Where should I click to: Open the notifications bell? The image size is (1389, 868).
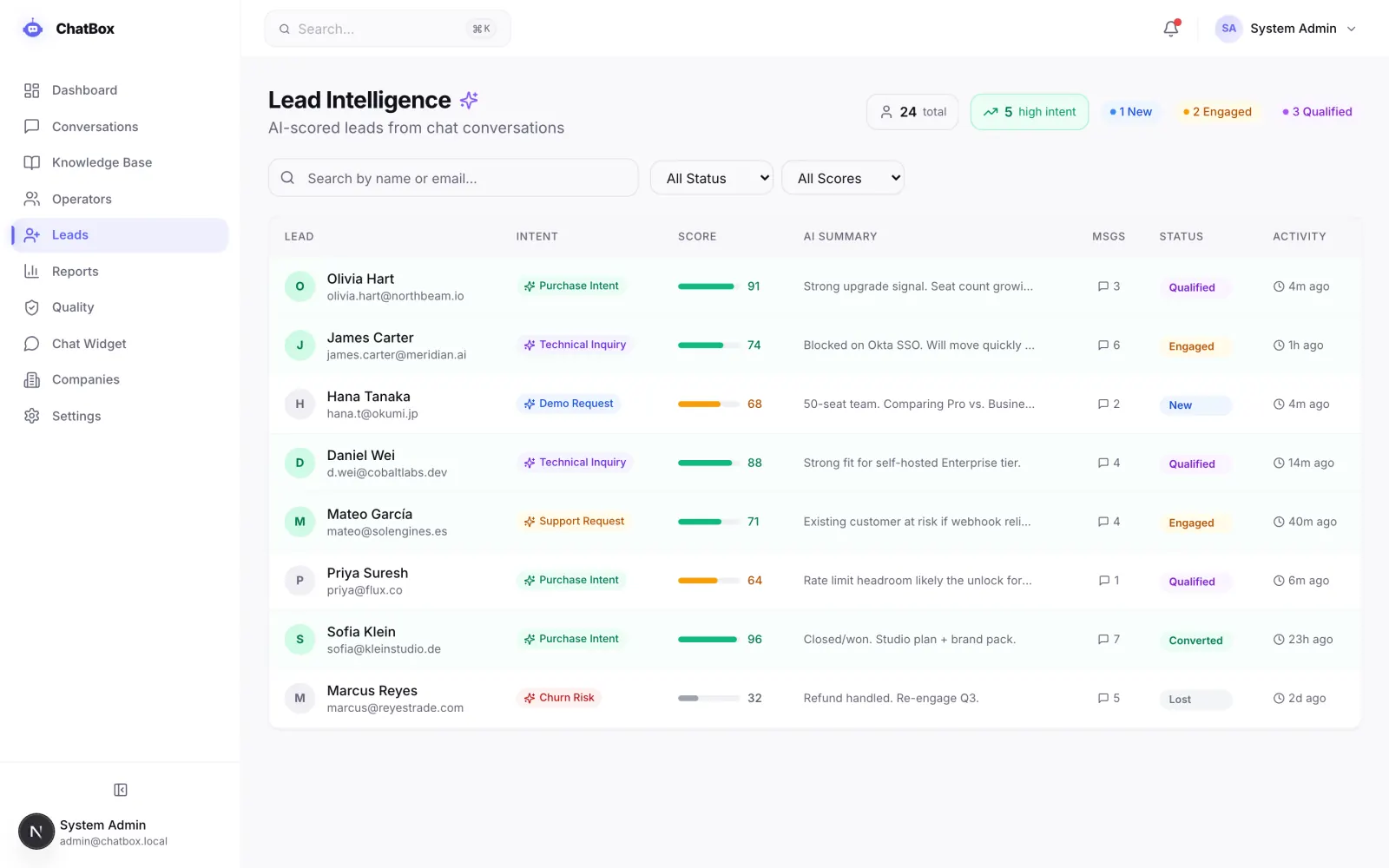click(x=1170, y=29)
